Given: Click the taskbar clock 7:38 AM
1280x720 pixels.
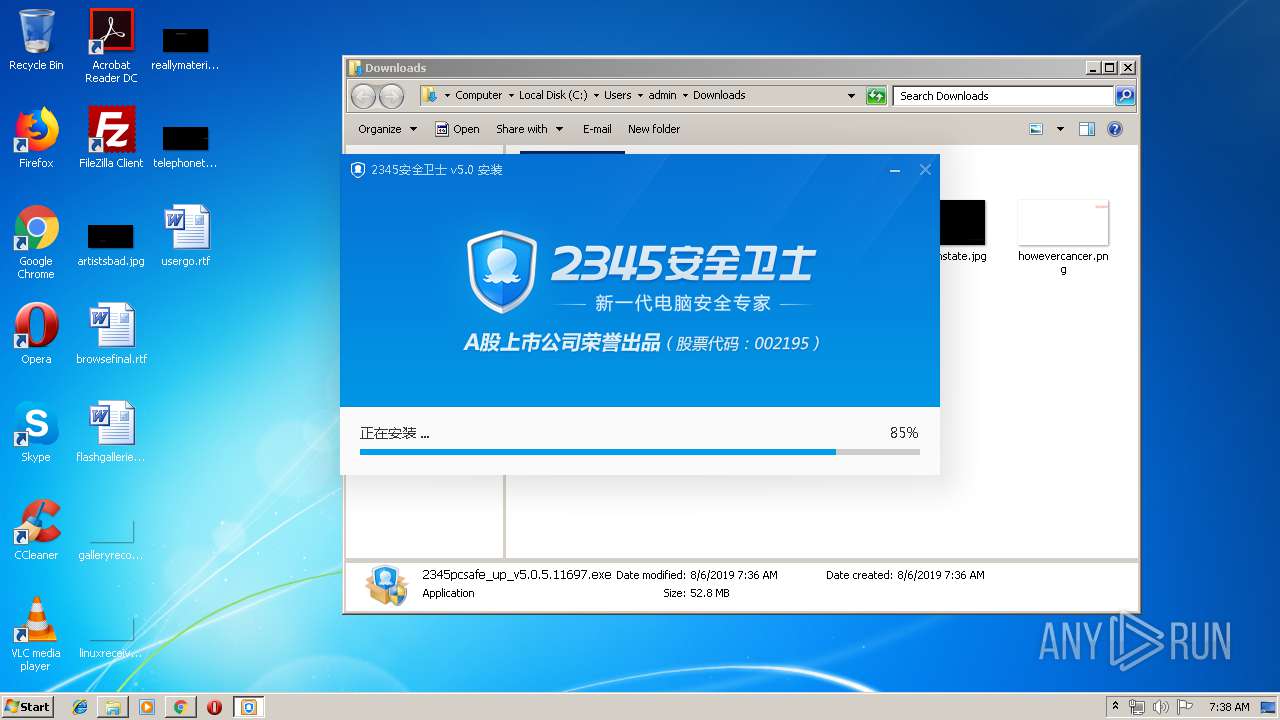Looking at the screenshot, I should tap(1229, 707).
